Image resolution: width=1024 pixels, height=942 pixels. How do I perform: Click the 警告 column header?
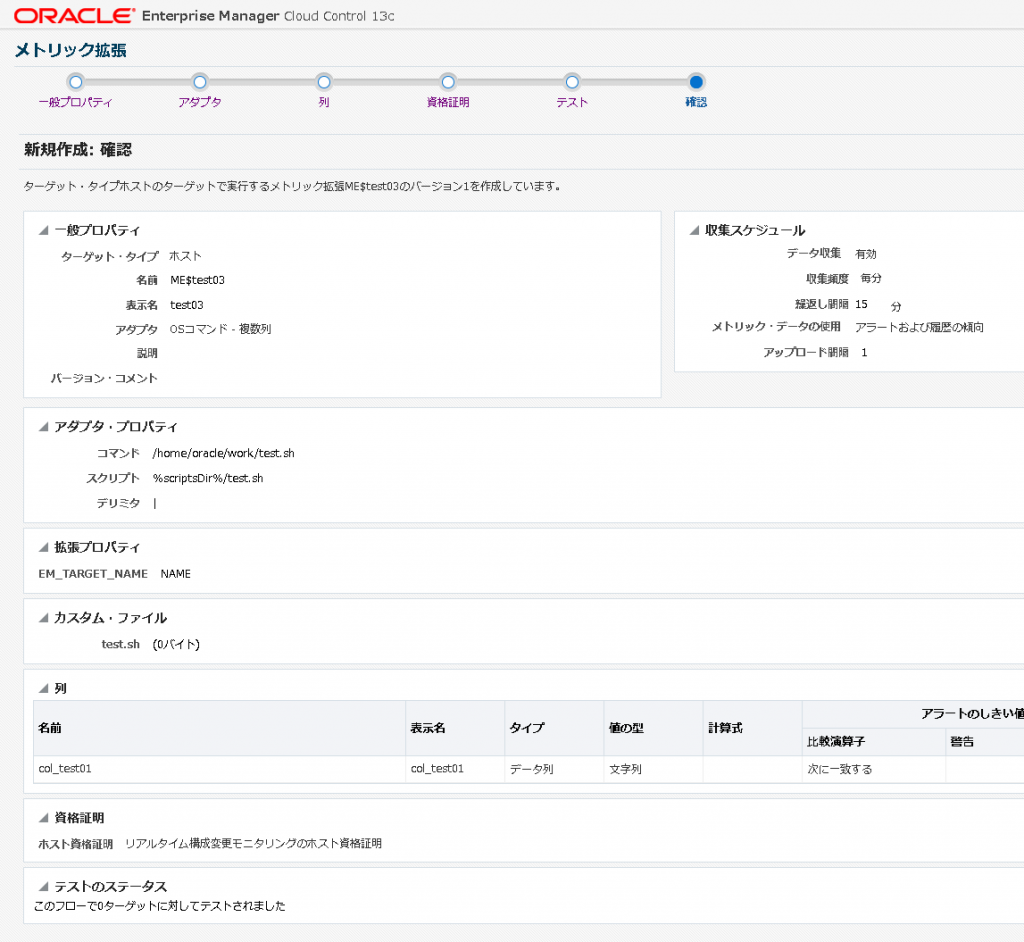[x=985, y=742]
